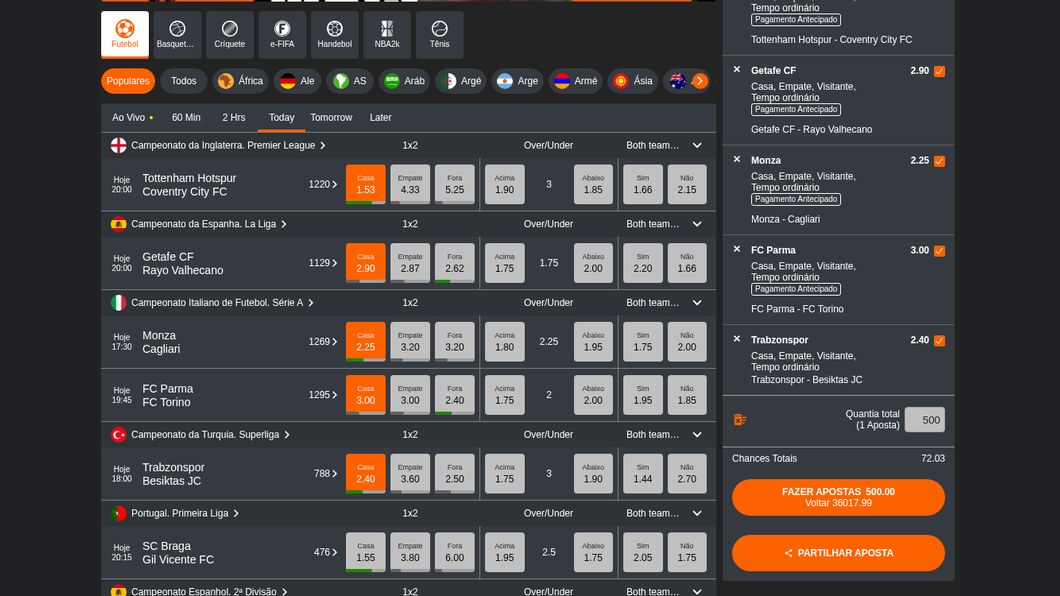The height and width of the screenshot is (596, 1060).
Task: Open more markets for Monza (1269)
Action: click(x=323, y=342)
